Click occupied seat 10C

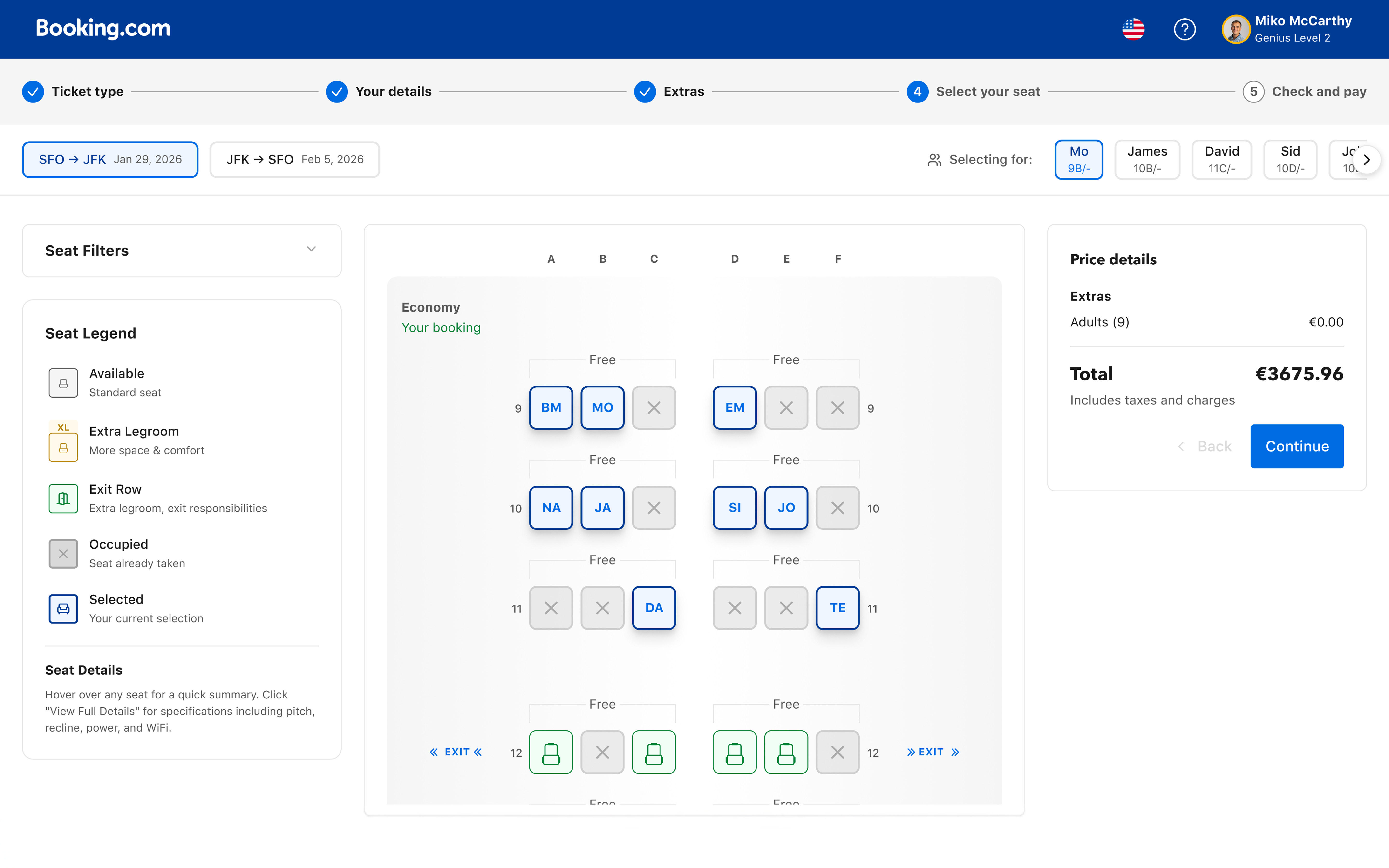pyautogui.click(x=654, y=508)
